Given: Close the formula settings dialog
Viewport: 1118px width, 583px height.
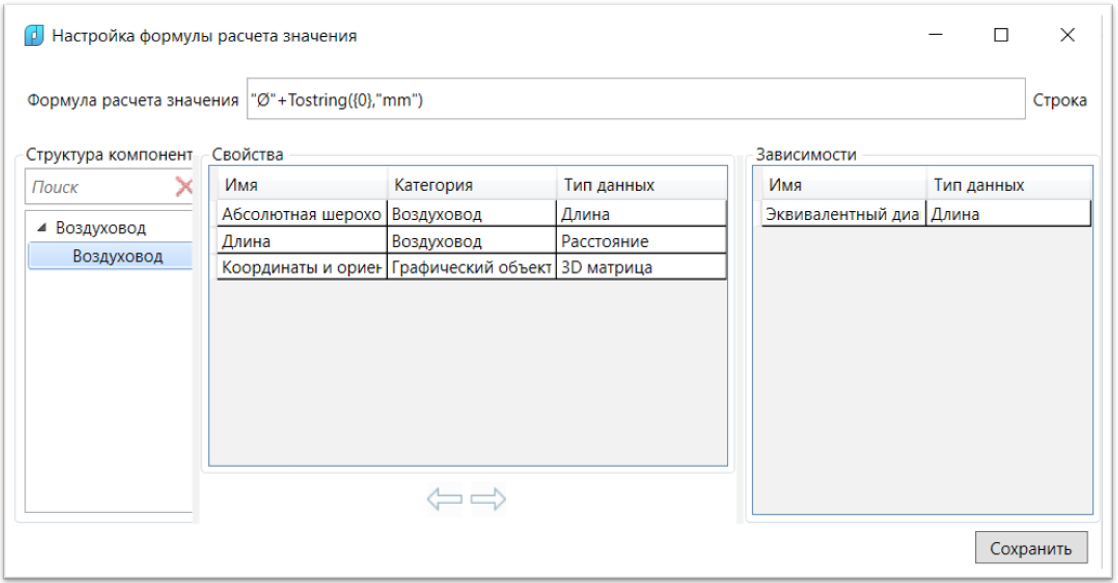Looking at the screenshot, I should tap(1067, 35).
